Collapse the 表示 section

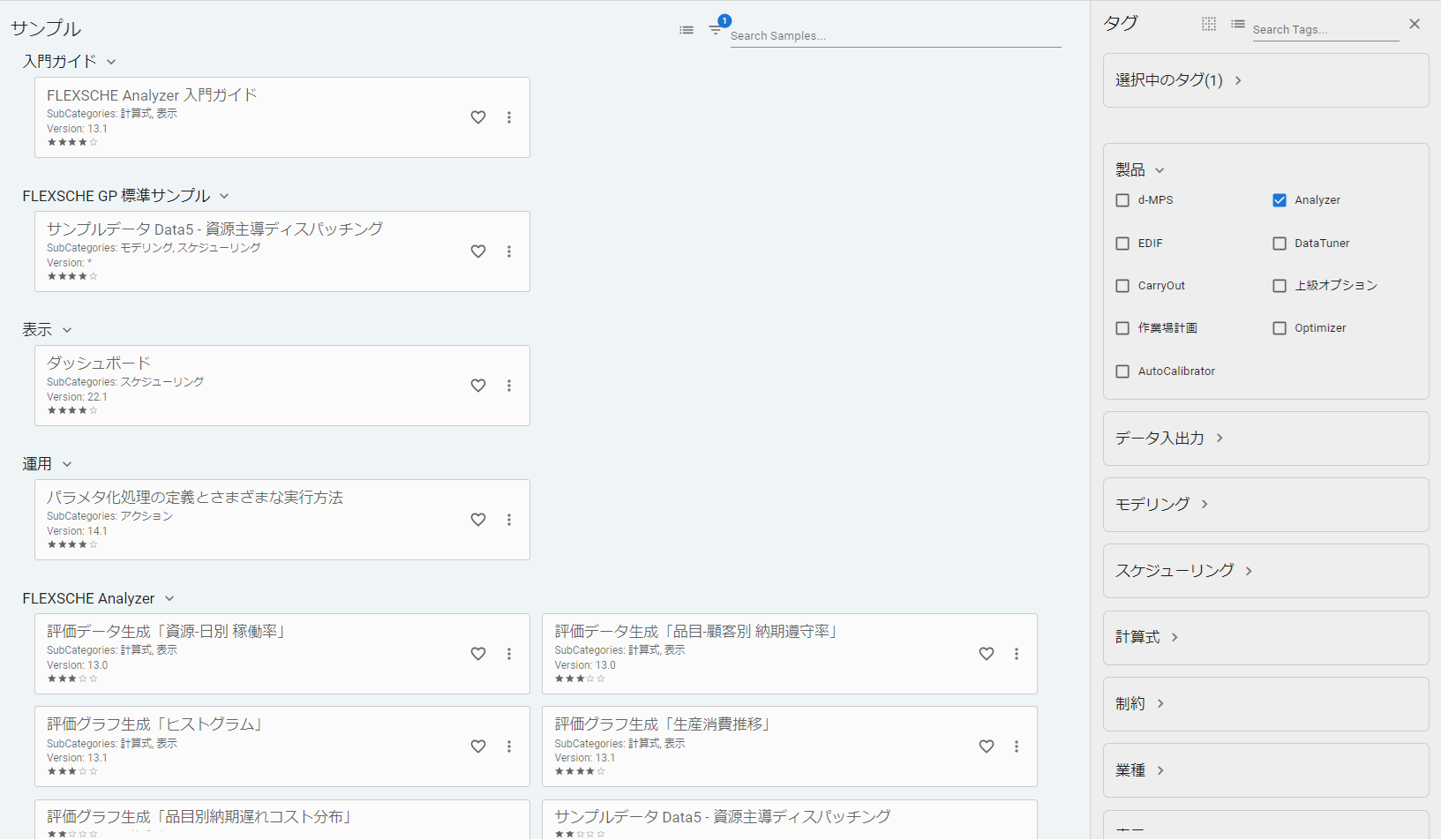(x=67, y=330)
